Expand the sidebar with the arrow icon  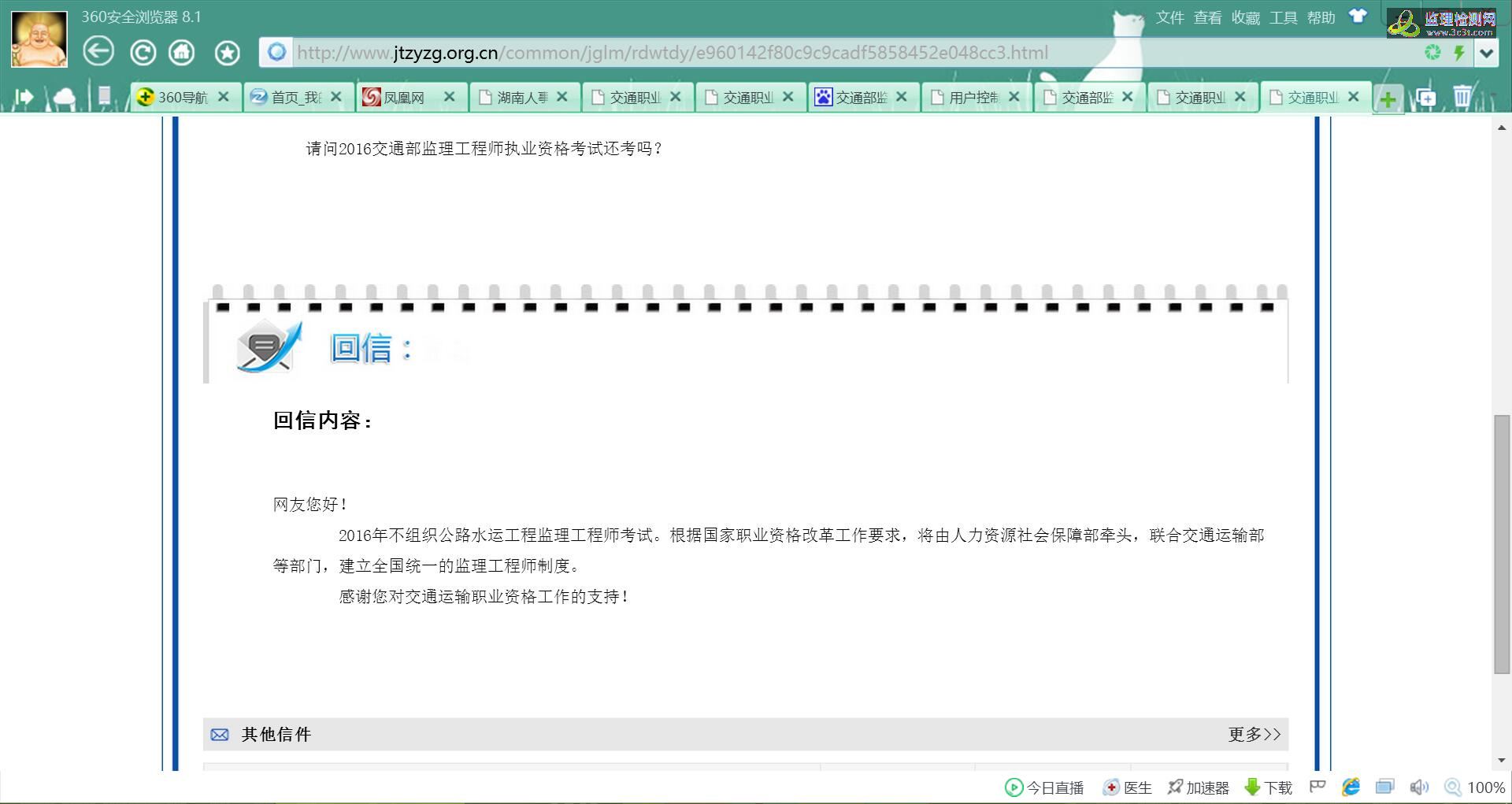(x=24, y=97)
